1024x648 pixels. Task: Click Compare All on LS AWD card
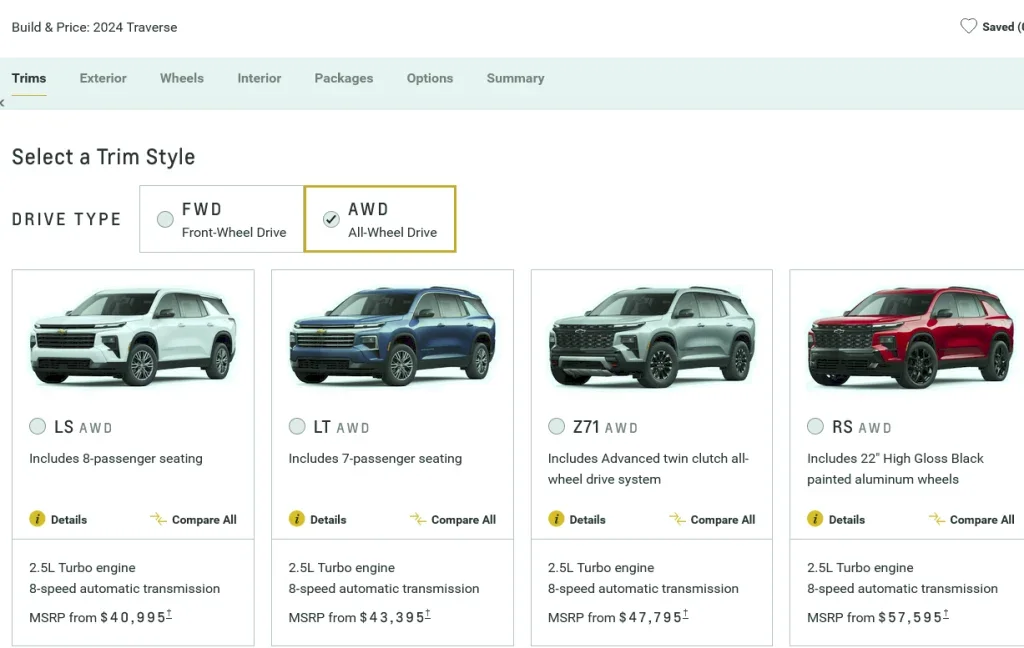pos(204,520)
